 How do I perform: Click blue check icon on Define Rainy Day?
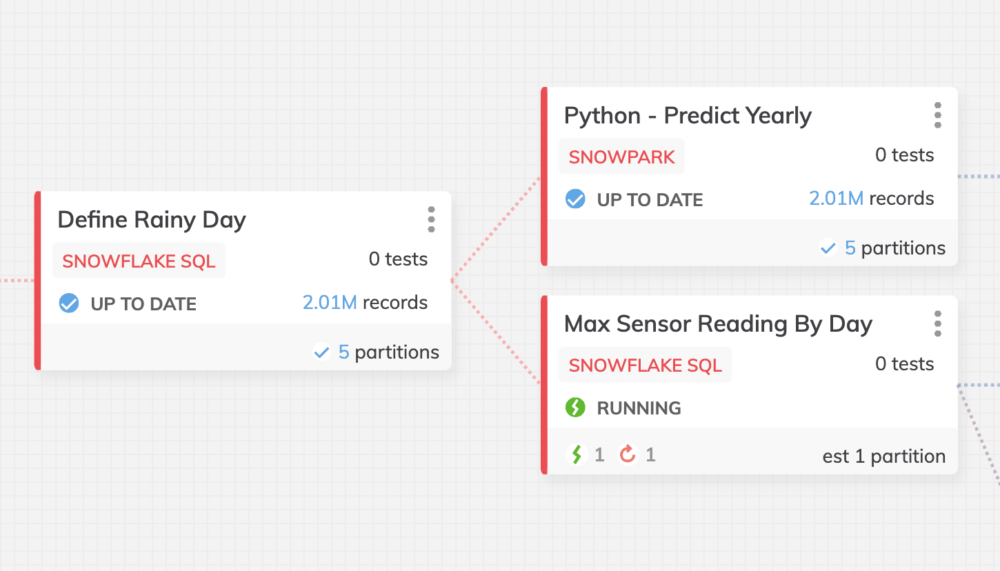(69, 303)
